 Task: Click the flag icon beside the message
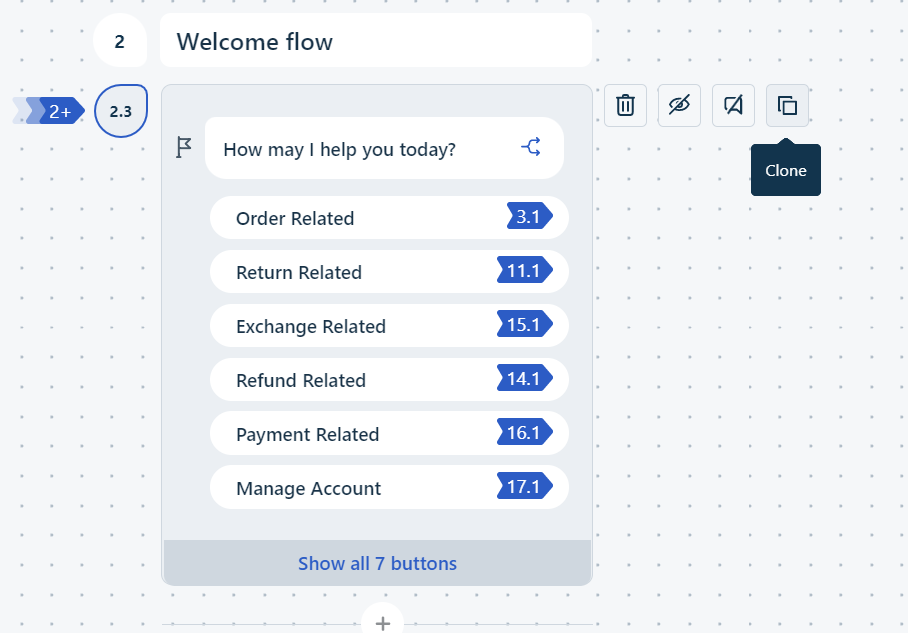(x=184, y=147)
